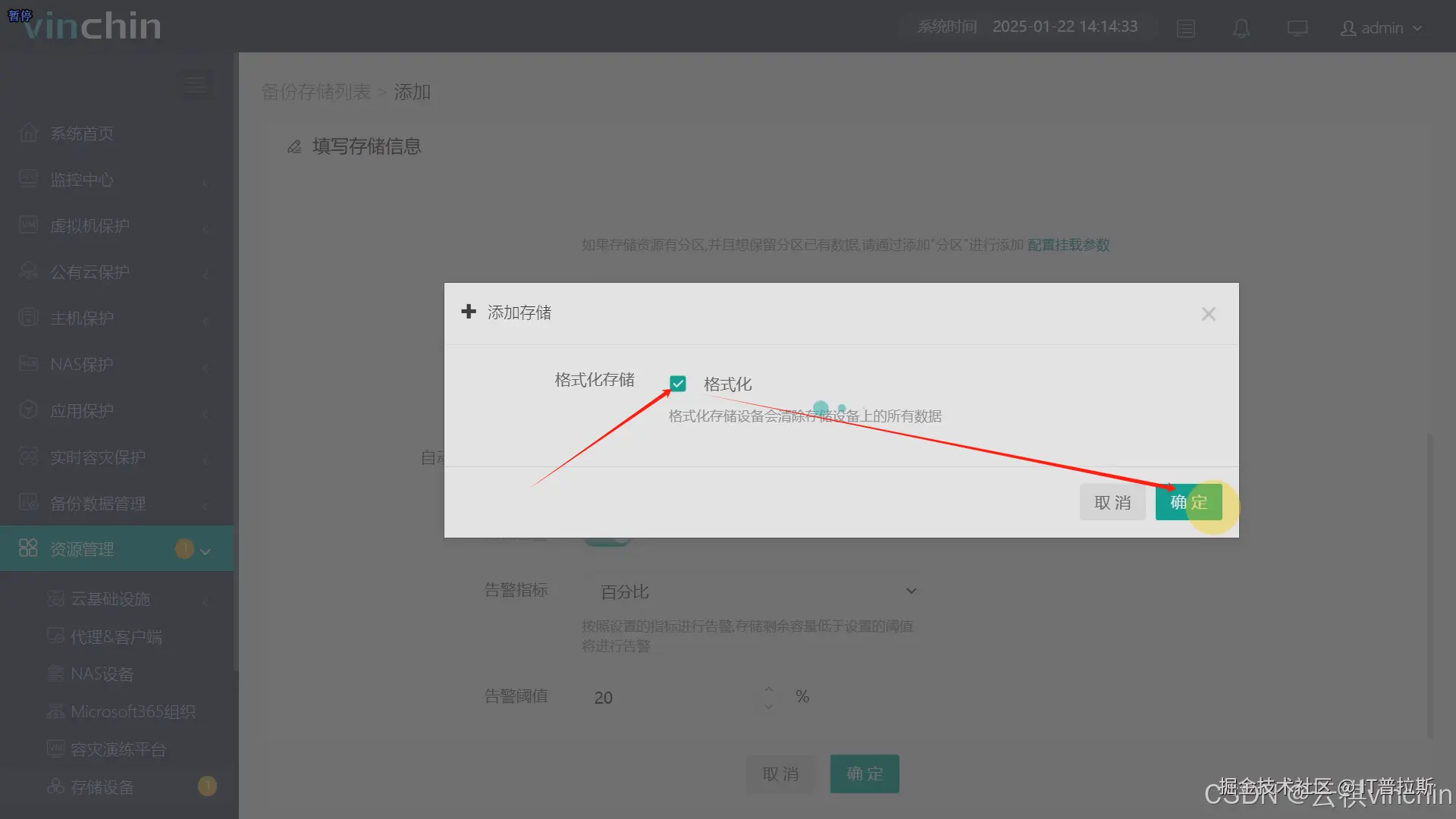Click the 存储设备 storage icon
Screen dimensions: 1456x819
[x=55, y=787]
